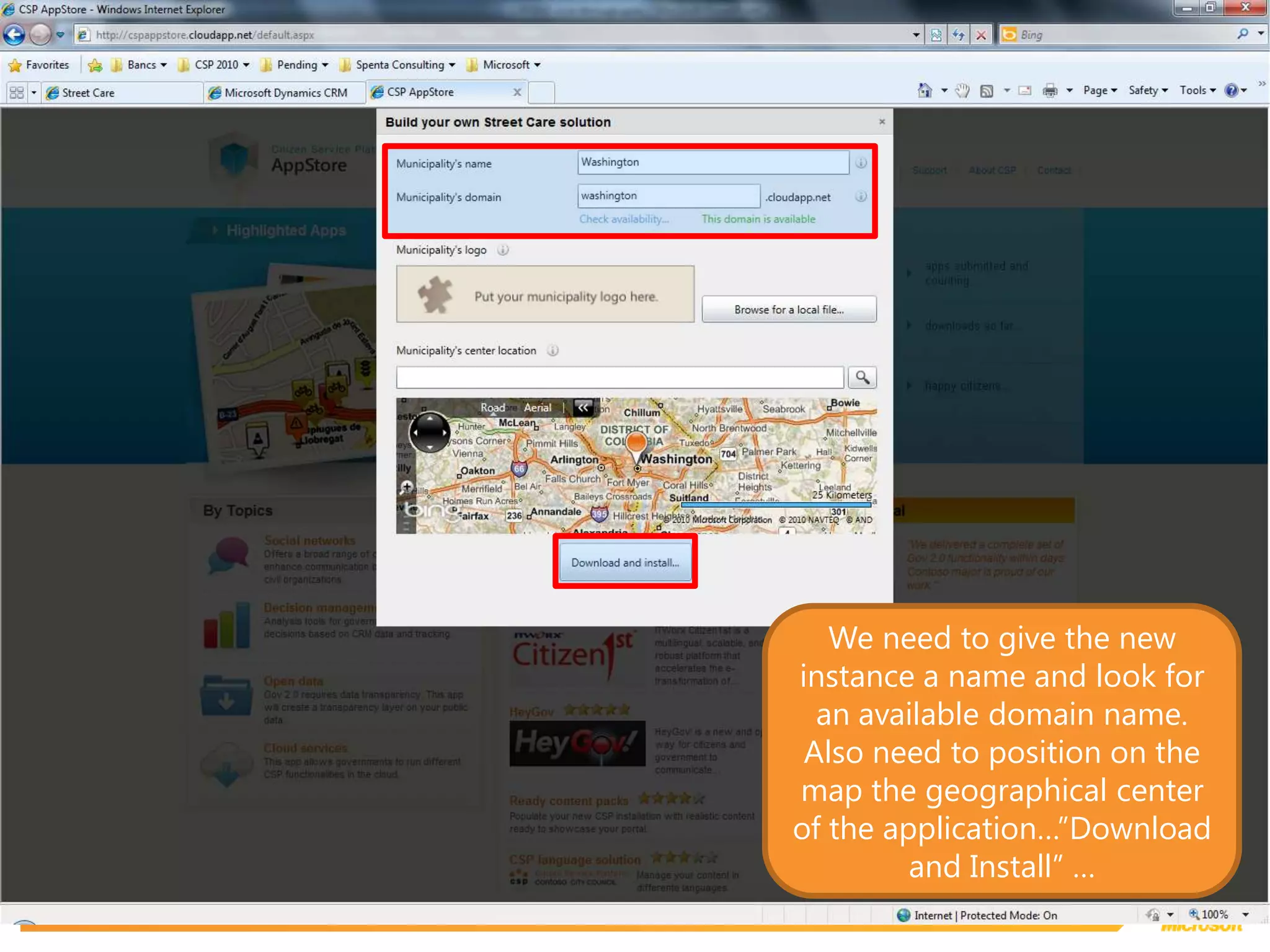Open the Bancs favorites folder
The width and height of the screenshot is (1270, 952).
point(139,65)
